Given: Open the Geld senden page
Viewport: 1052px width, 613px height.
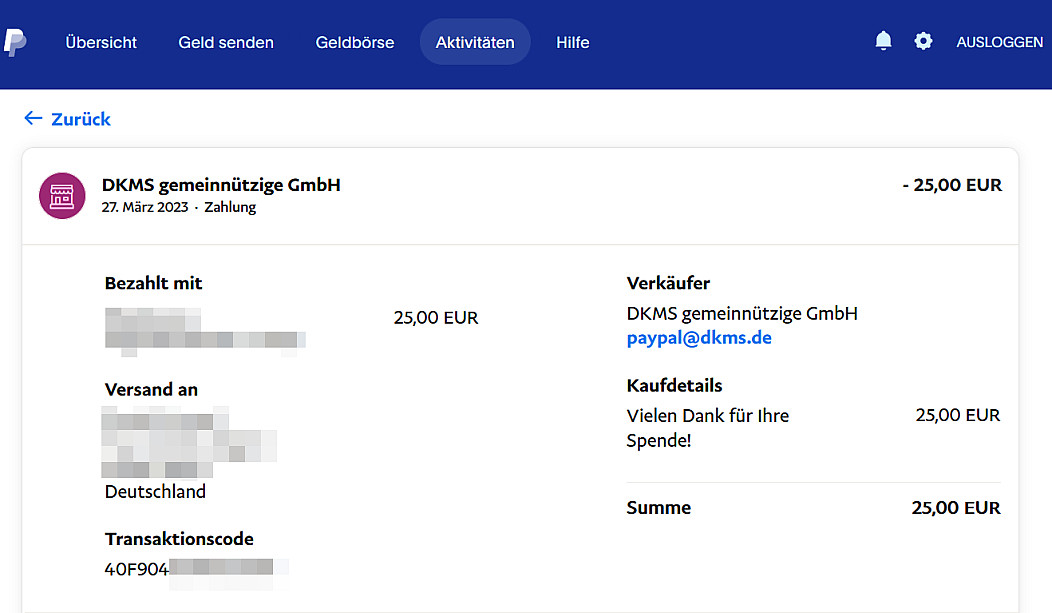Looking at the screenshot, I should tap(226, 42).
